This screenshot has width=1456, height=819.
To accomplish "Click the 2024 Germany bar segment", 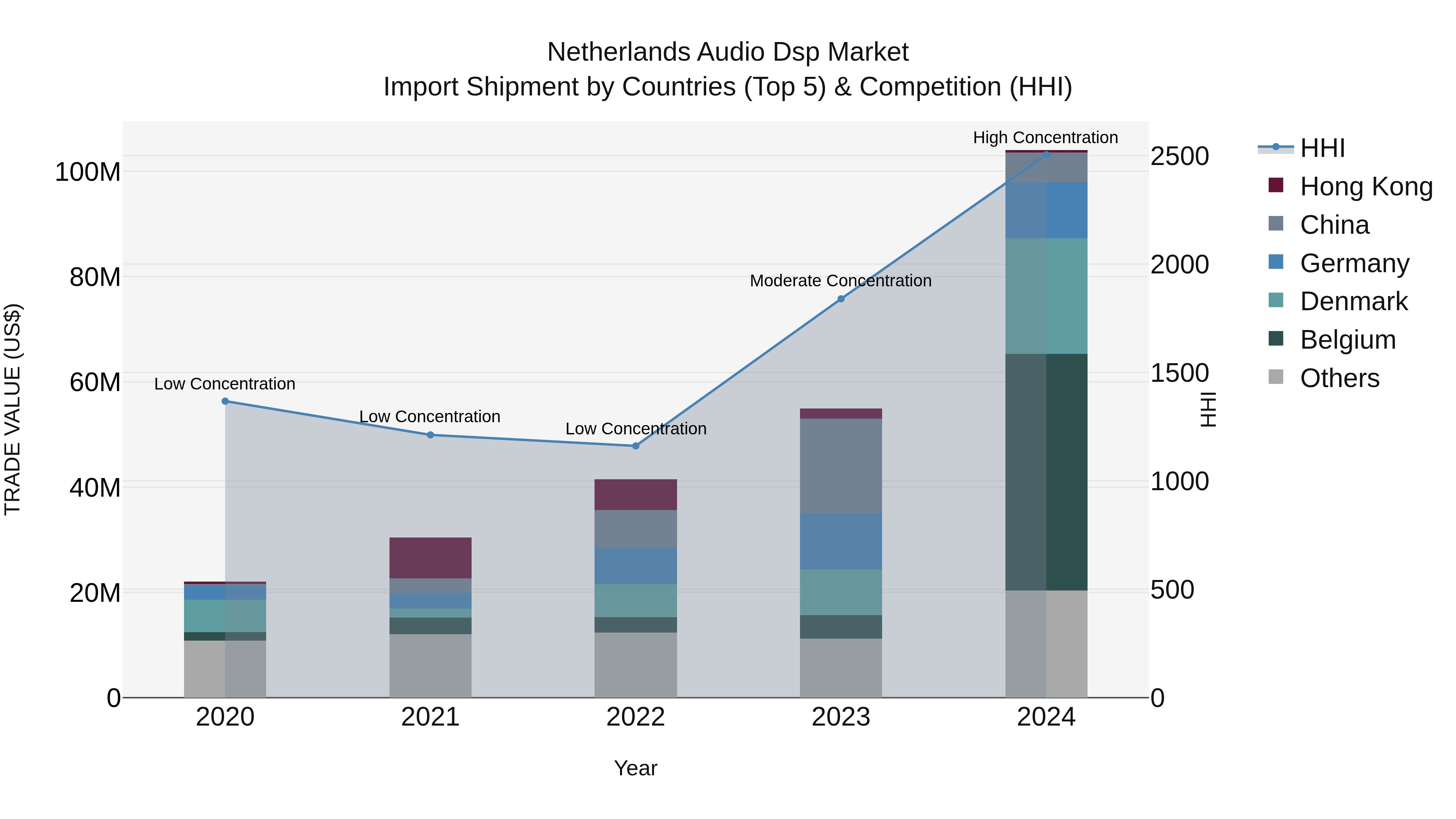I will point(1046,211).
